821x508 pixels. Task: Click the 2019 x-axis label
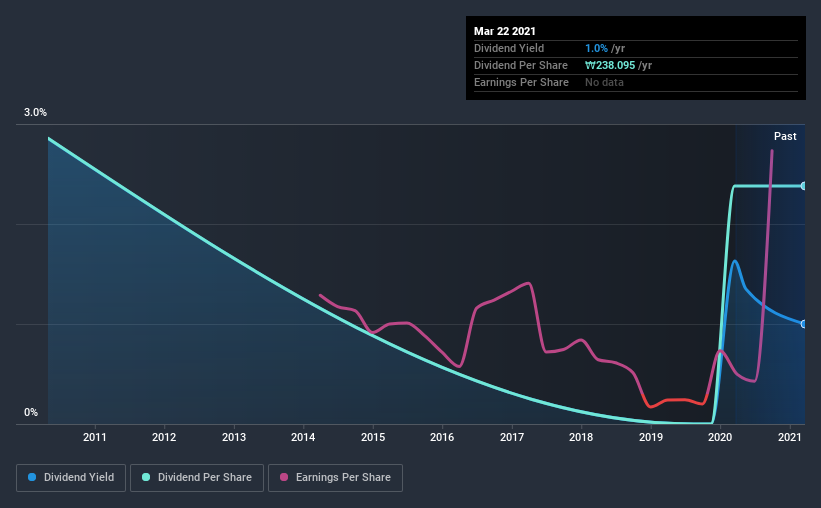pyautogui.click(x=651, y=437)
